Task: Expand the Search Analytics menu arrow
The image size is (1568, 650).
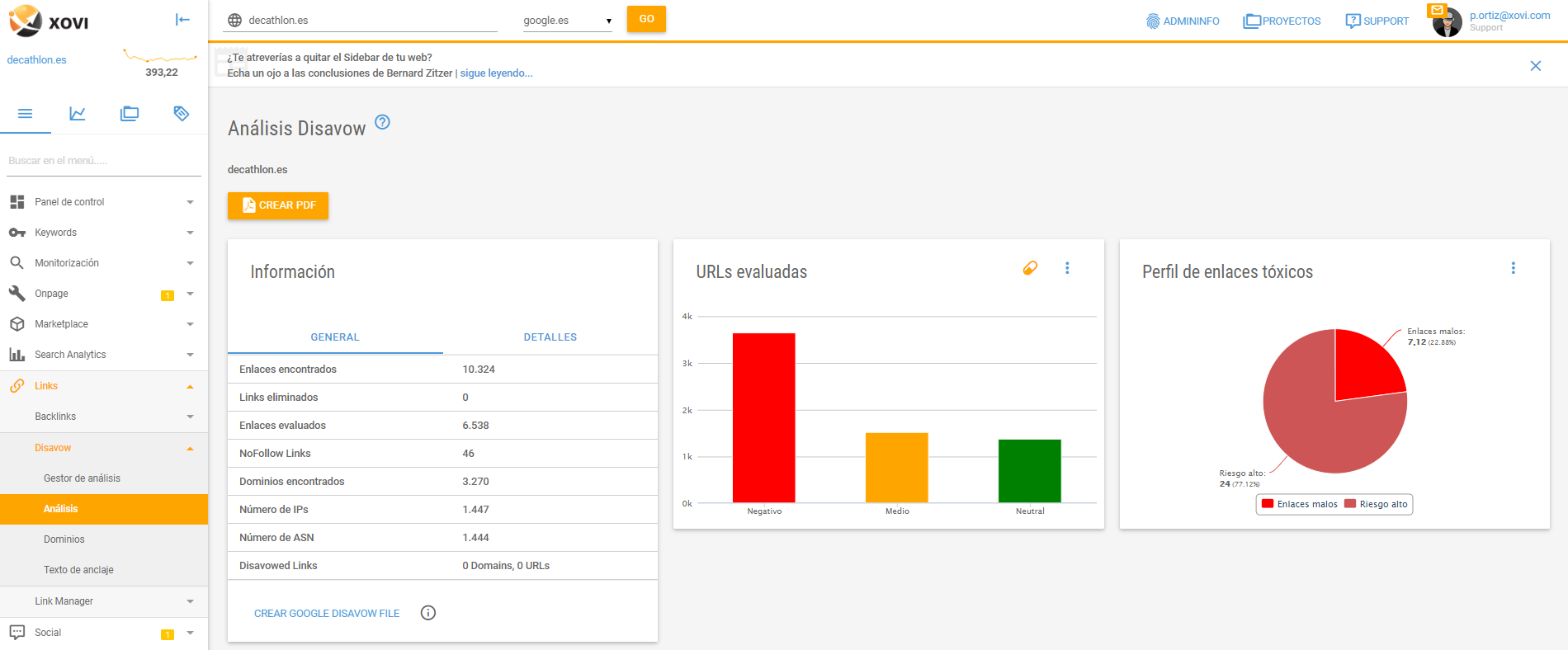Action: (x=191, y=355)
